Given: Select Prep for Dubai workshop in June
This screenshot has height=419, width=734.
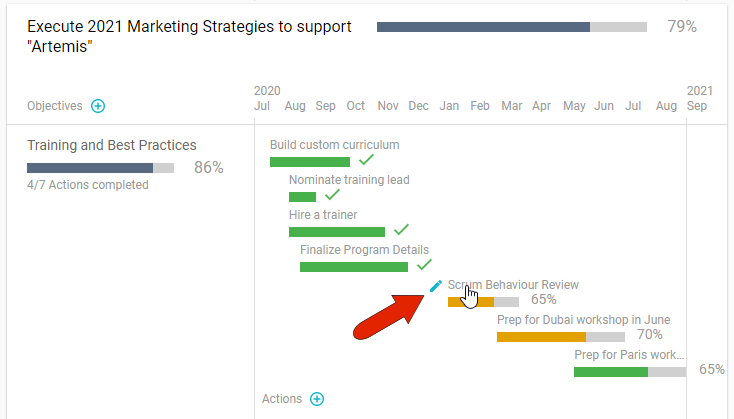Looking at the screenshot, I should point(583,320).
